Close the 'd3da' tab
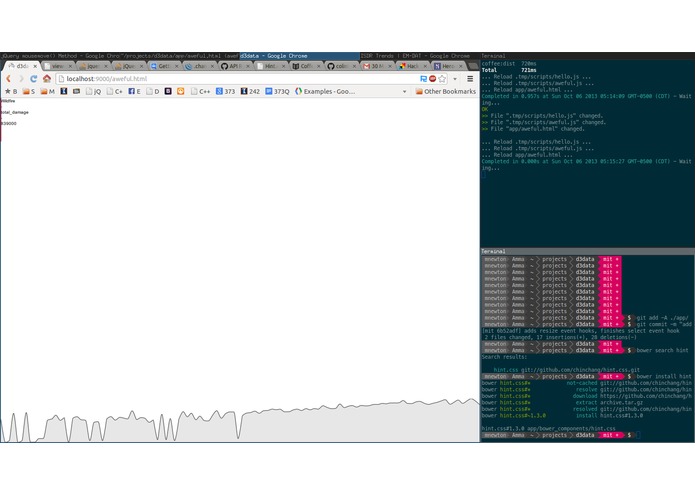Viewport: 695px width, 494px height. pyautogui.click(x=35, y=66)
